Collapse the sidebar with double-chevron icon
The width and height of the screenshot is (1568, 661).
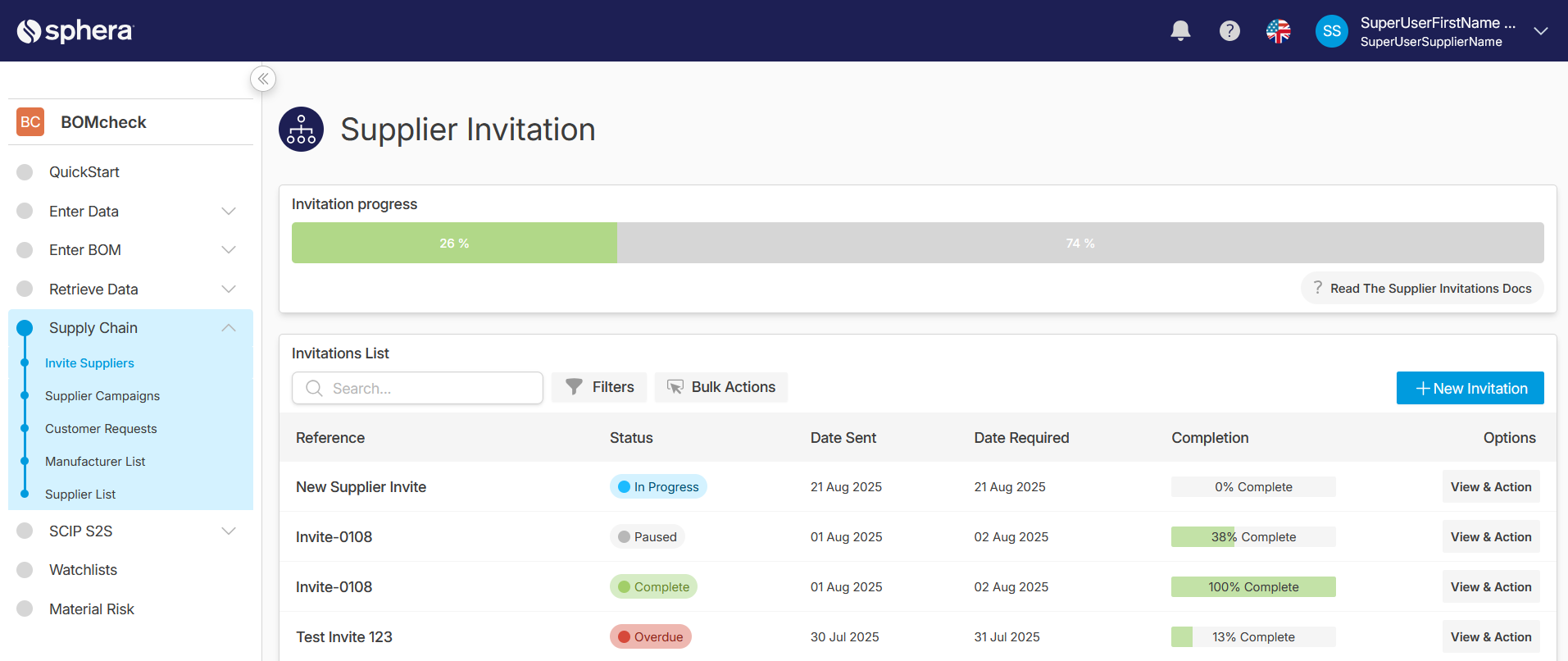click(263, 79)
